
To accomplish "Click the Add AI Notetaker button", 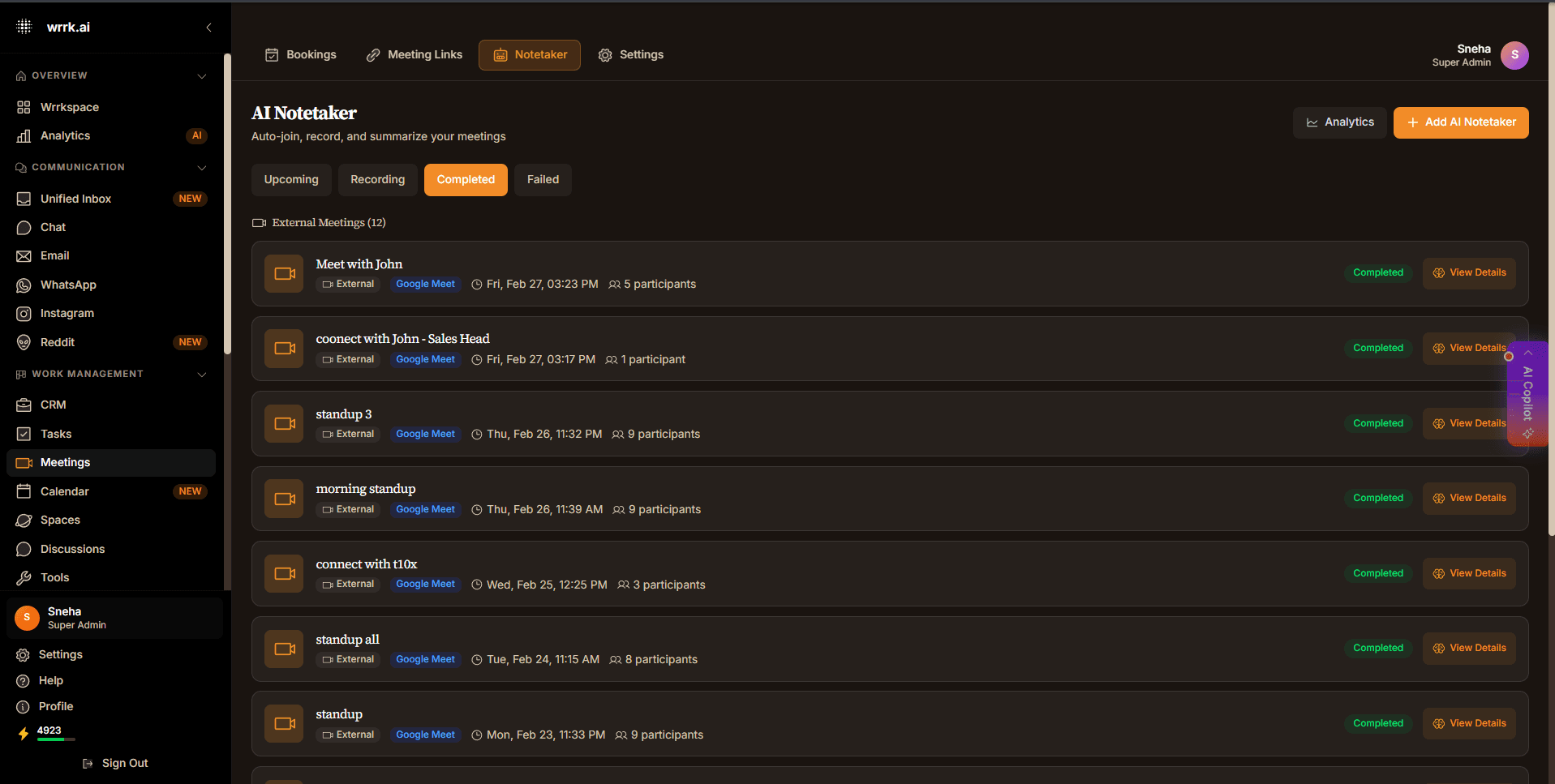I will 1460,122.
